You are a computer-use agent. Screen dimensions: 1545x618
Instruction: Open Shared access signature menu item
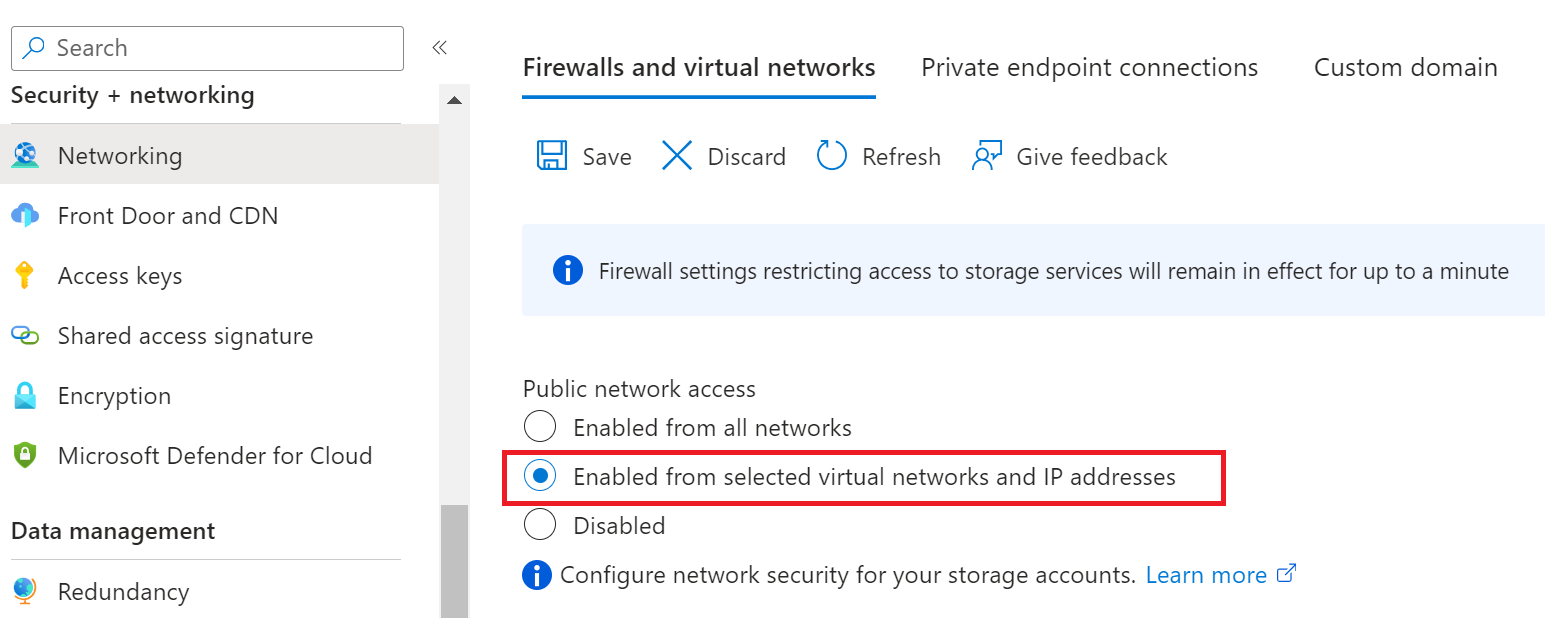coord(185,336)
